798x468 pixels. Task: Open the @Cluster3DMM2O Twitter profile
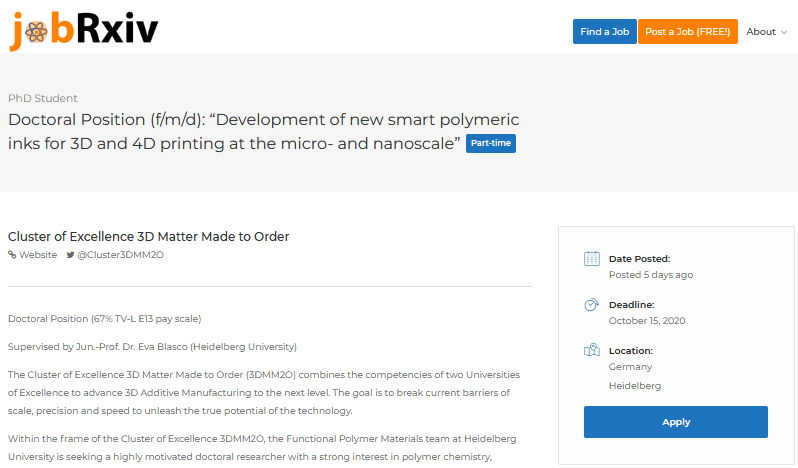120,255
